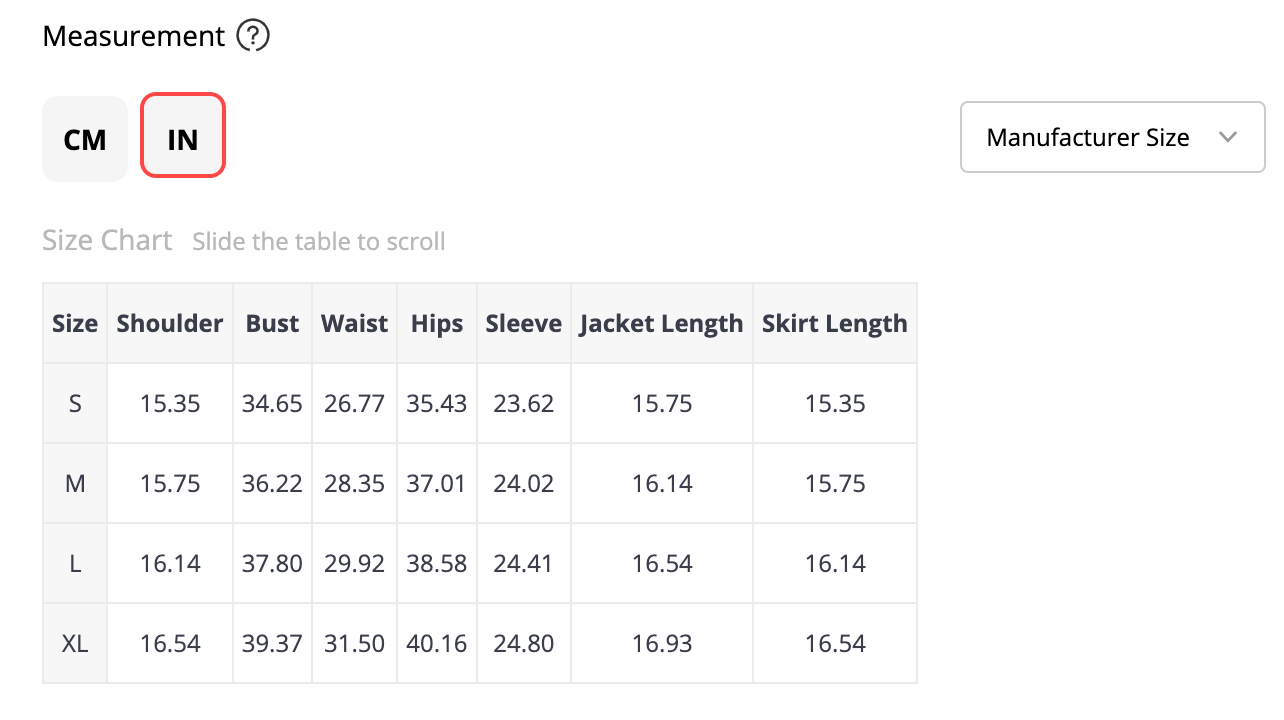Click the Bust column header
This screenshot has width=1284, height=720.
[272, 324]
